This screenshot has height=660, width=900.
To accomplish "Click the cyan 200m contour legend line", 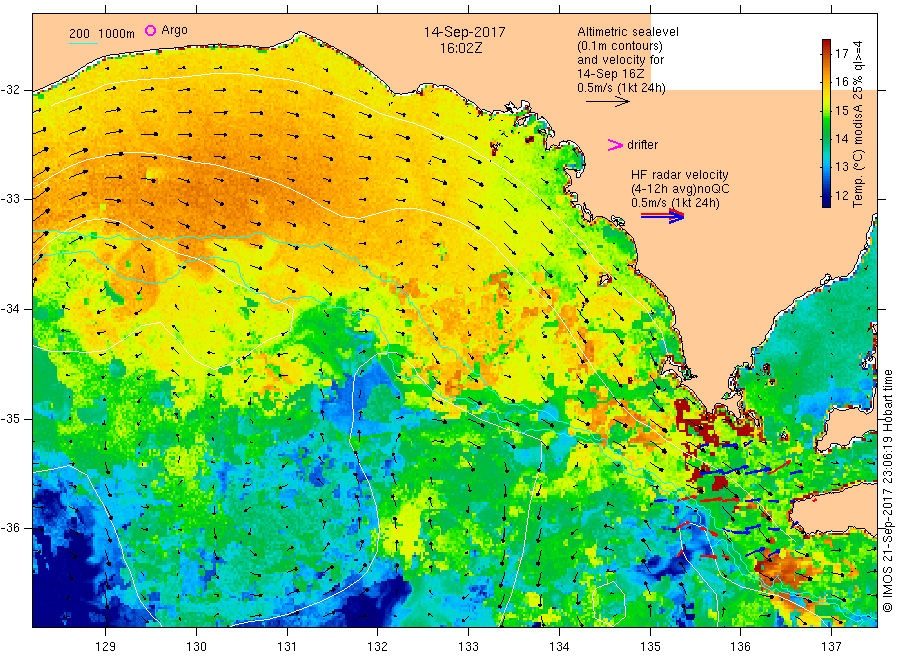I will coord(84,42).
